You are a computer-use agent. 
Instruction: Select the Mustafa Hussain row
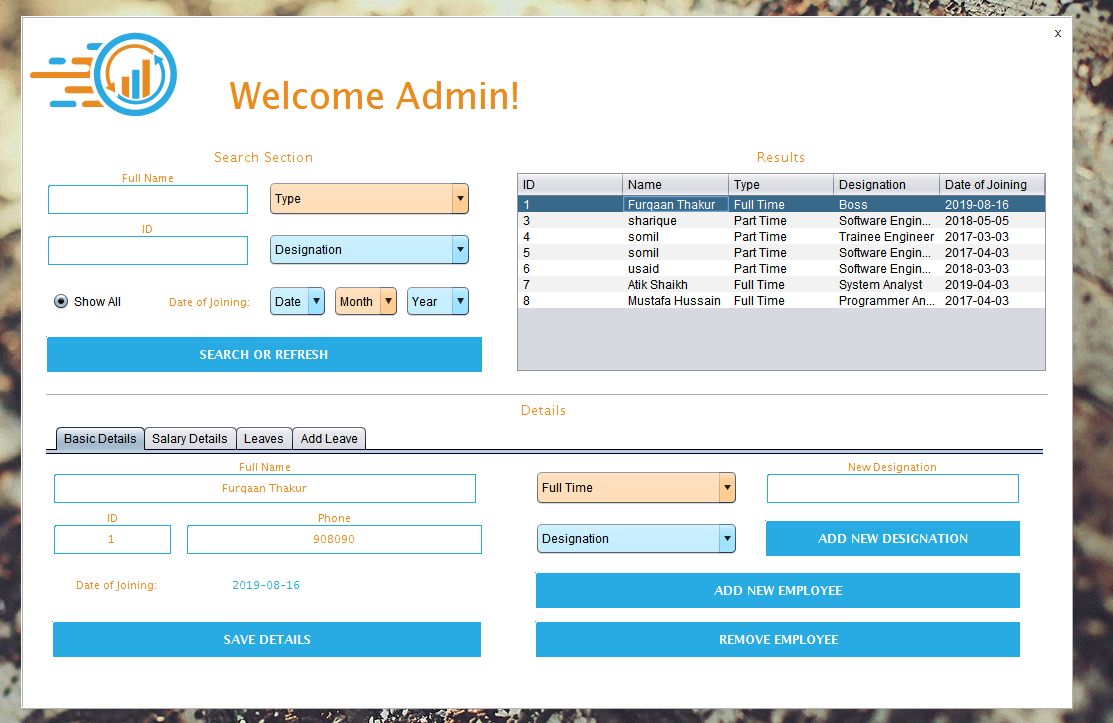click(x=781, y=301)
